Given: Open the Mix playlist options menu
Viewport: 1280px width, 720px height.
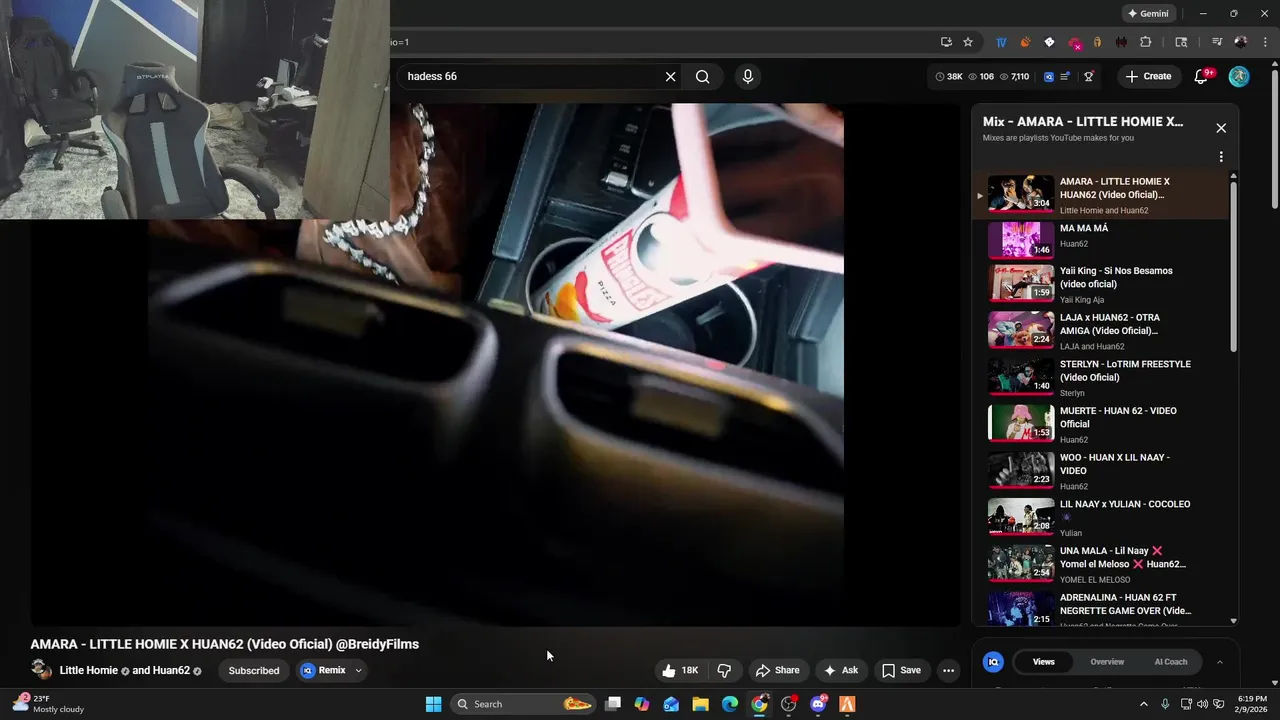Looking at the screenshot, I should coord(1221,157).
